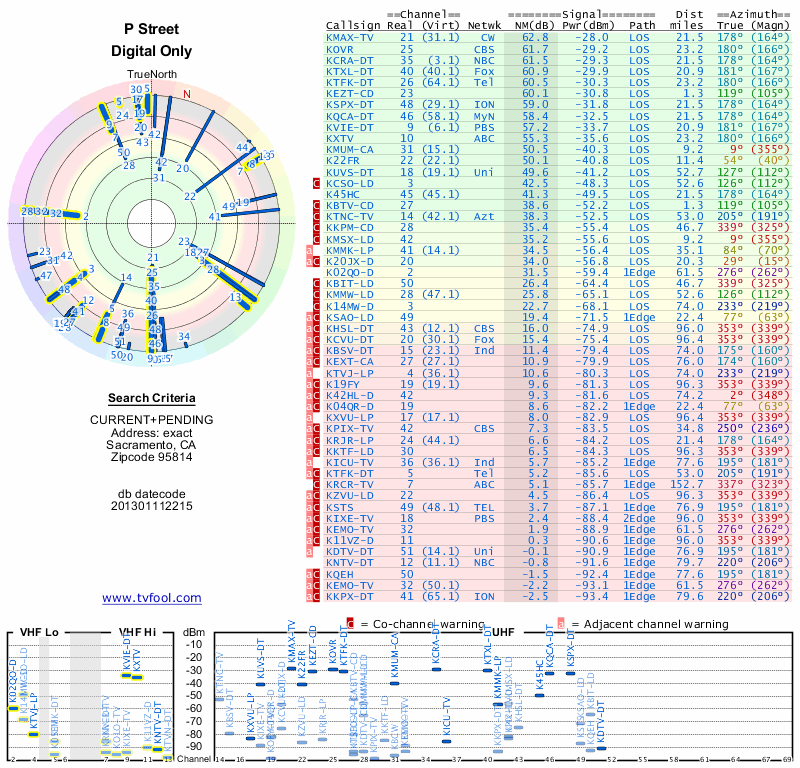Click K45HC callsign in the table
Viewport: 800px width, 768px height.
(343, 194)
